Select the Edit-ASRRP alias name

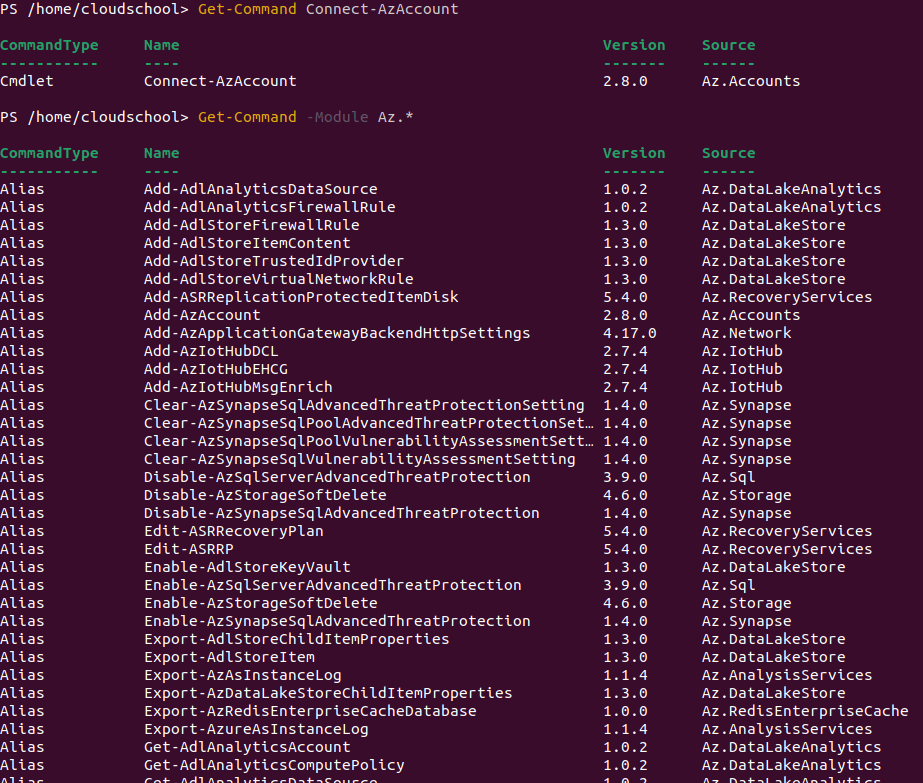pyautogui.click(x=189, y=549)
